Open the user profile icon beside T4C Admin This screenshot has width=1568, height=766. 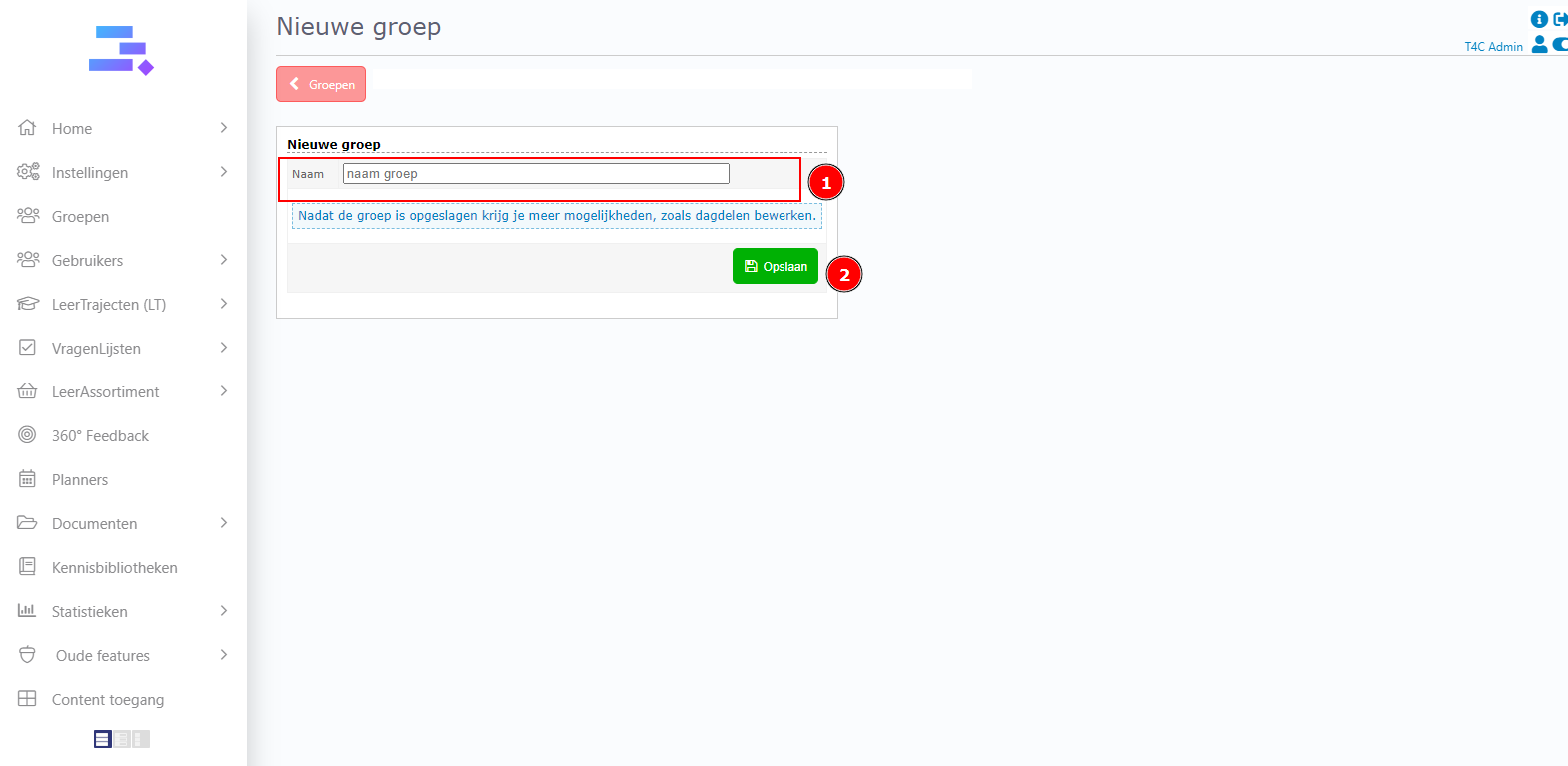pos(1539,44)
